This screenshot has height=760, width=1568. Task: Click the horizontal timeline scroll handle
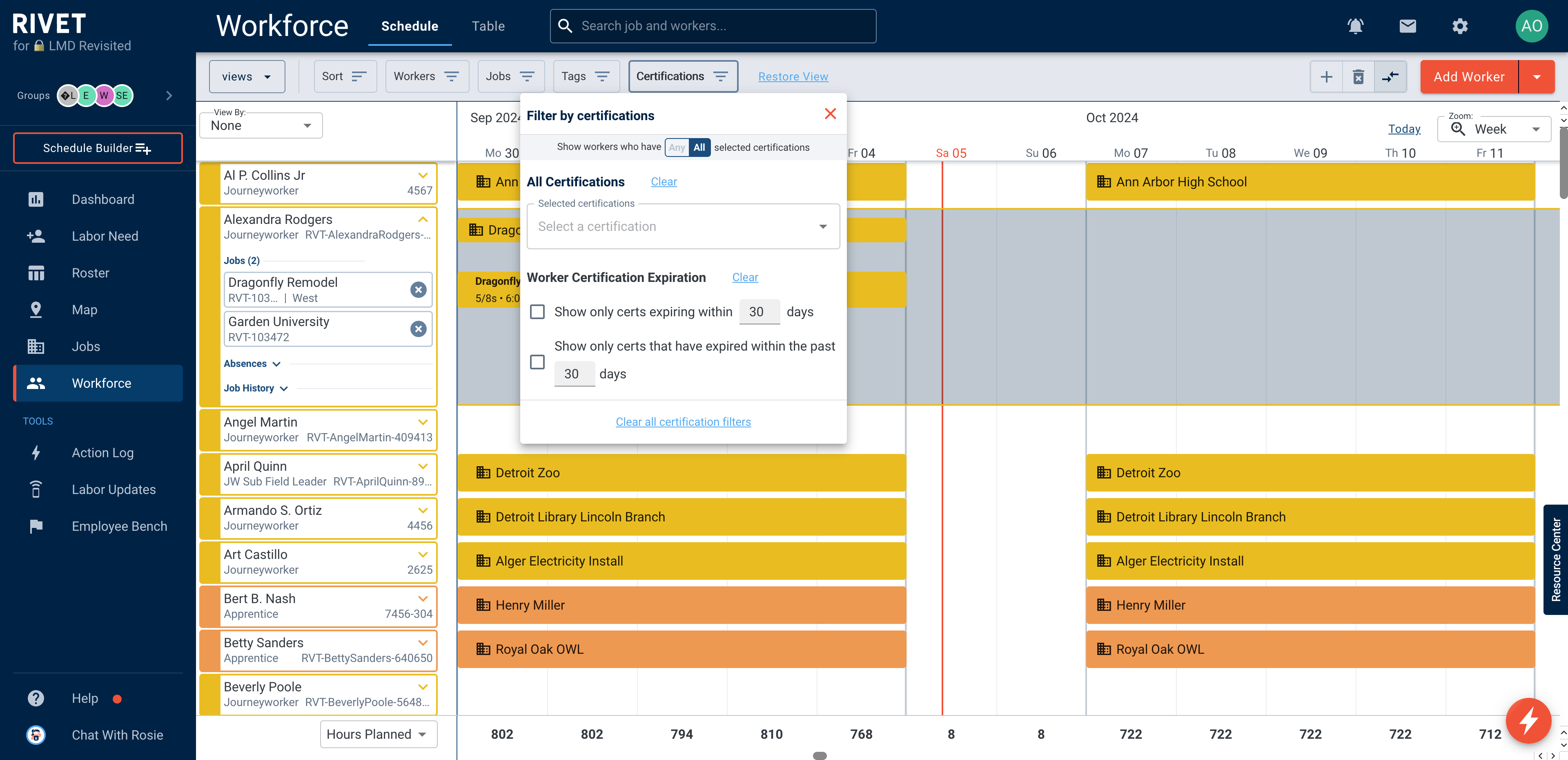[x=820, y=756]
